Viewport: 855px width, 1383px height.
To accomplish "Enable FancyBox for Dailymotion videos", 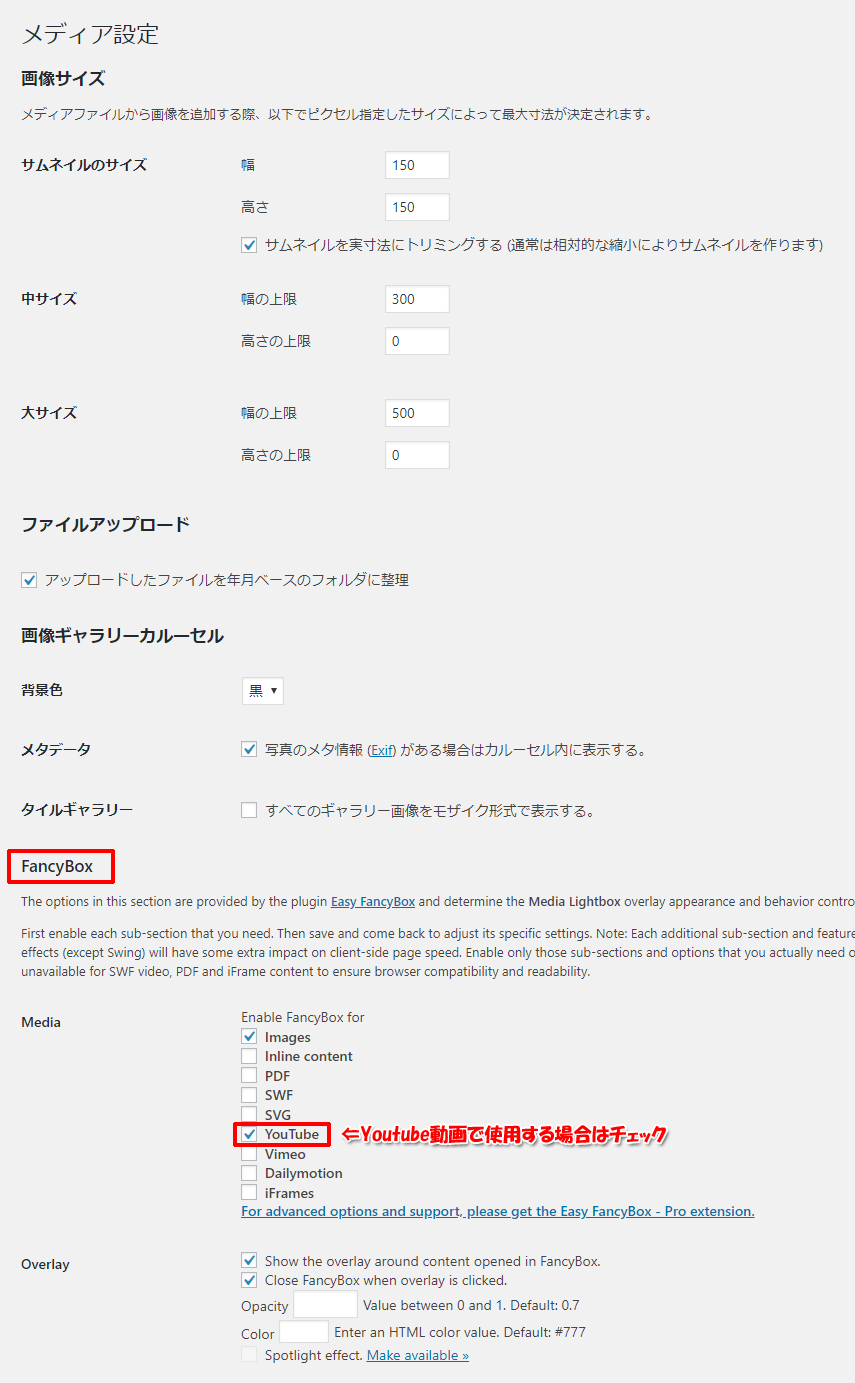I will 248,1173.
